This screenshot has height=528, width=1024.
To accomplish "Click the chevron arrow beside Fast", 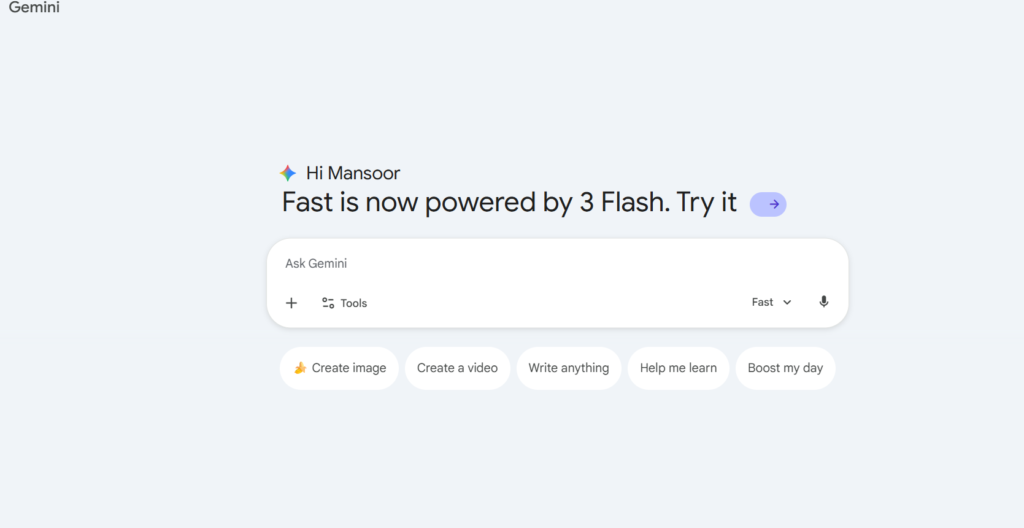I will click(x=787, y=303).
